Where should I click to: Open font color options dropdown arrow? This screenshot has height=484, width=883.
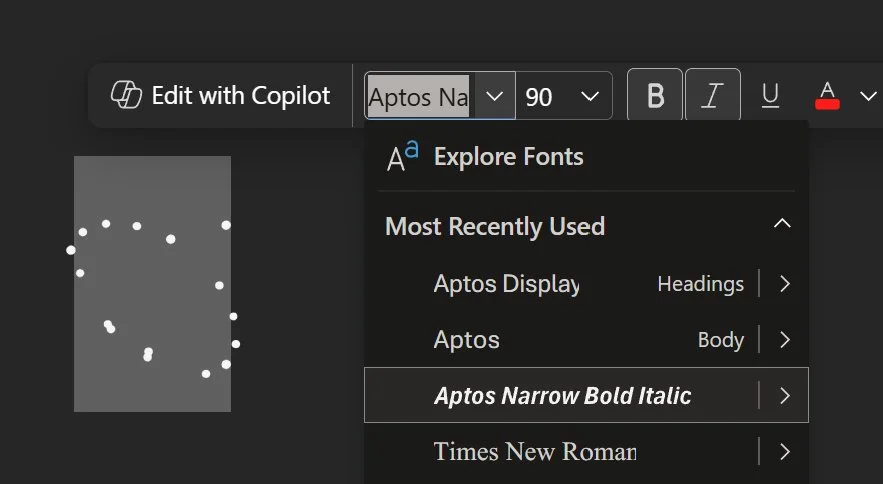[868, 96]
